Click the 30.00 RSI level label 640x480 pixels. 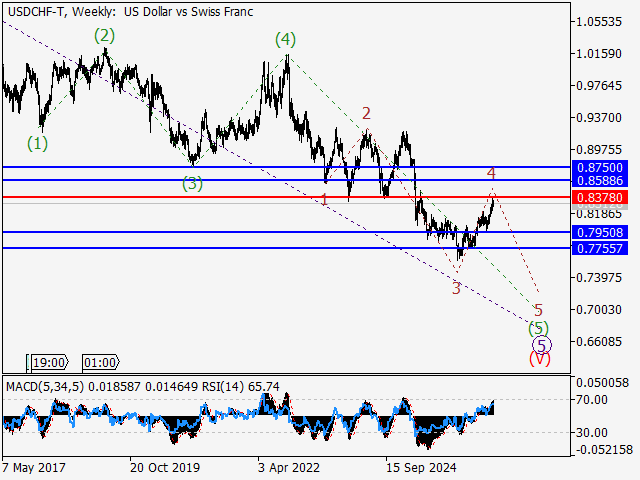(x=591, y=432)
